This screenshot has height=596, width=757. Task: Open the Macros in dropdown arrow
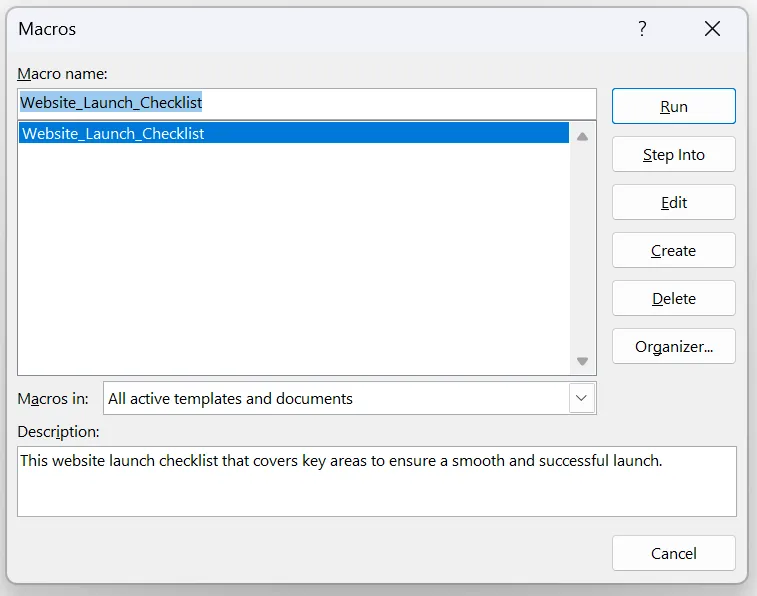[x=581, y=398]
